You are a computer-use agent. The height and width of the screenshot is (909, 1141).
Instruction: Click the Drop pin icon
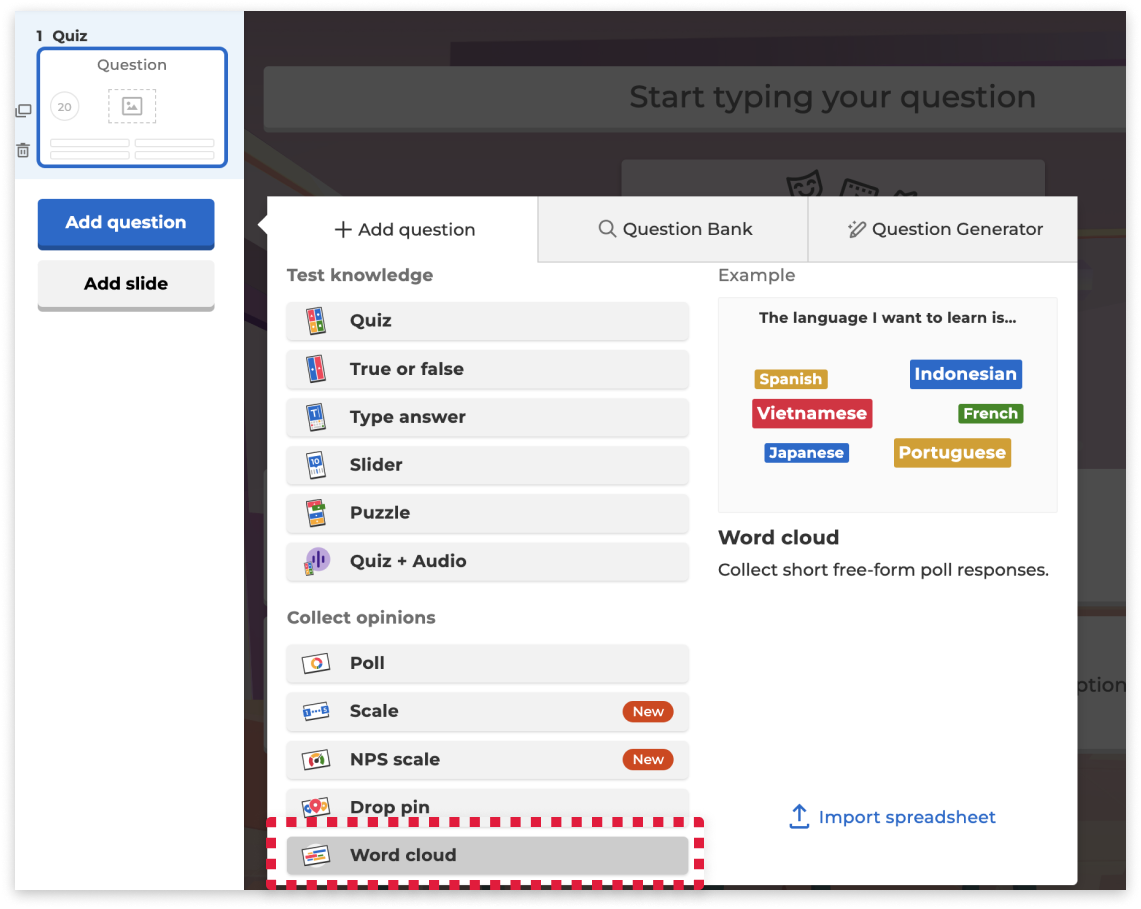[x=315, y=807]
